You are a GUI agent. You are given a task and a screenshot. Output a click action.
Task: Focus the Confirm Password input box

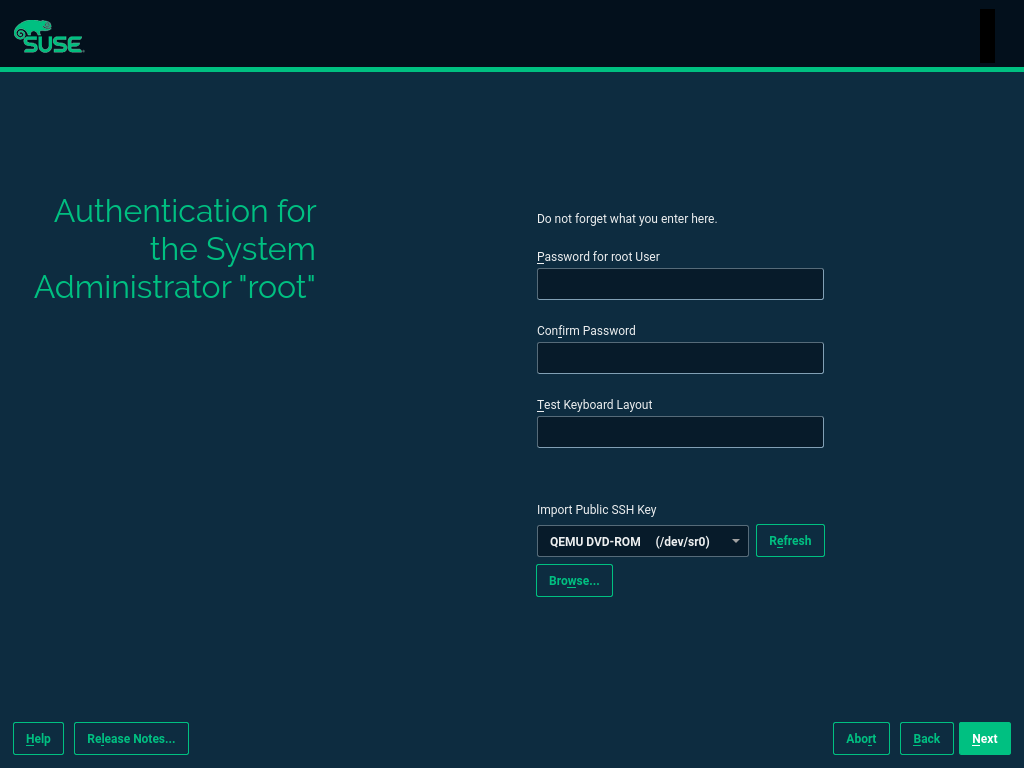[x=680, y=358]
